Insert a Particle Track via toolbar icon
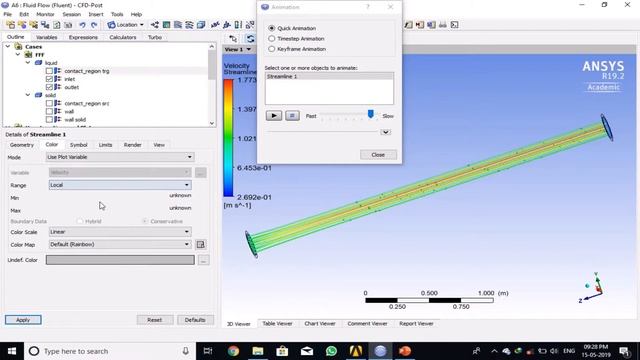 point(189,25)
